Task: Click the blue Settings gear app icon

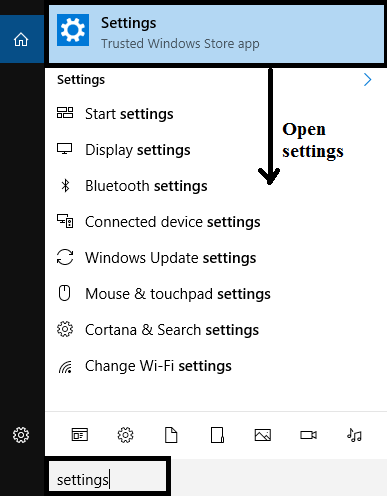Action: pyautogui.click(x=73, y=30)
